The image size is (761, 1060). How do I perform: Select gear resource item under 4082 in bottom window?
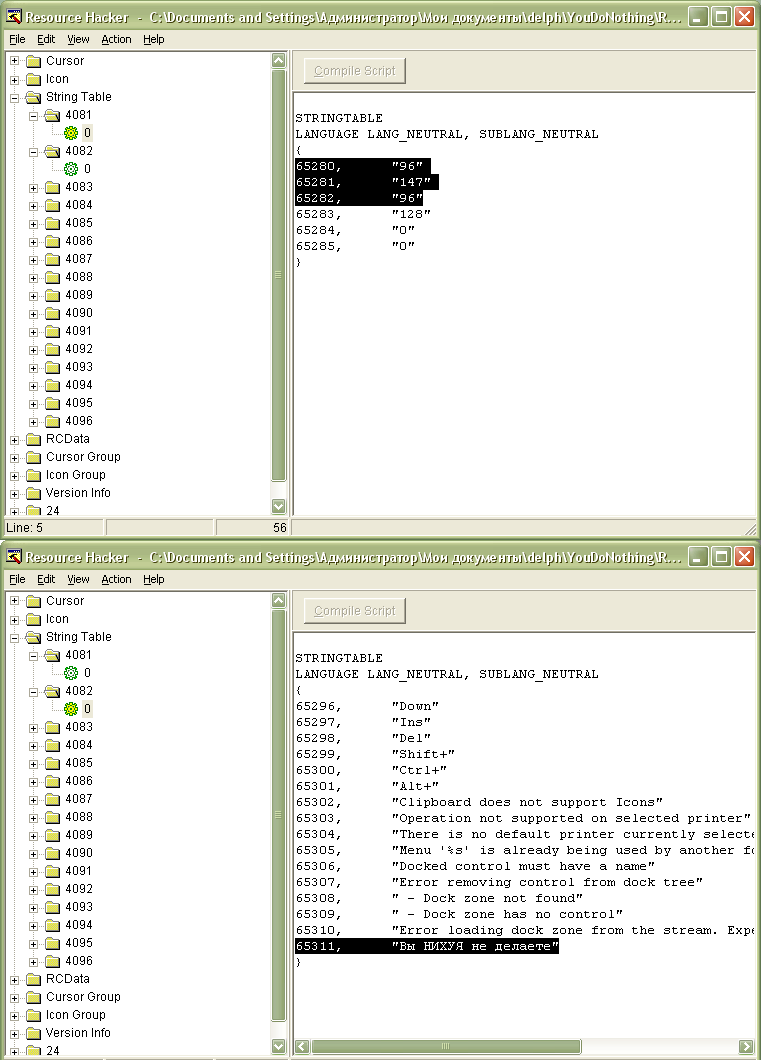[71, 708]
